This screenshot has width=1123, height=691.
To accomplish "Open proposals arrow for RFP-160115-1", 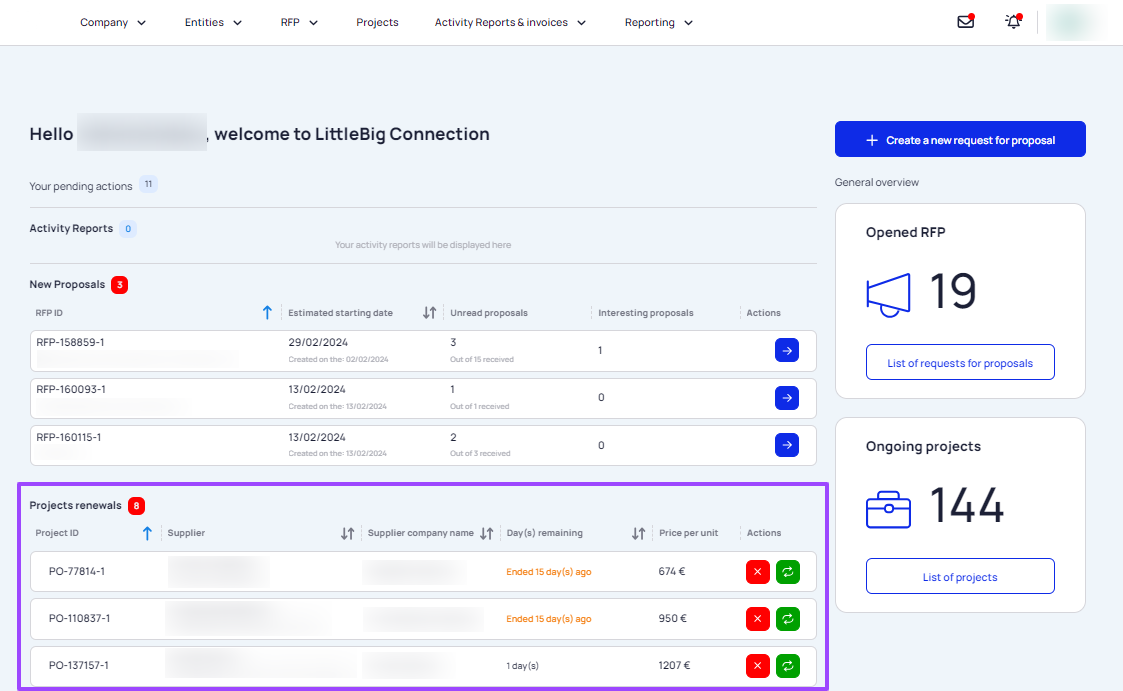I will tap(786, 445).
